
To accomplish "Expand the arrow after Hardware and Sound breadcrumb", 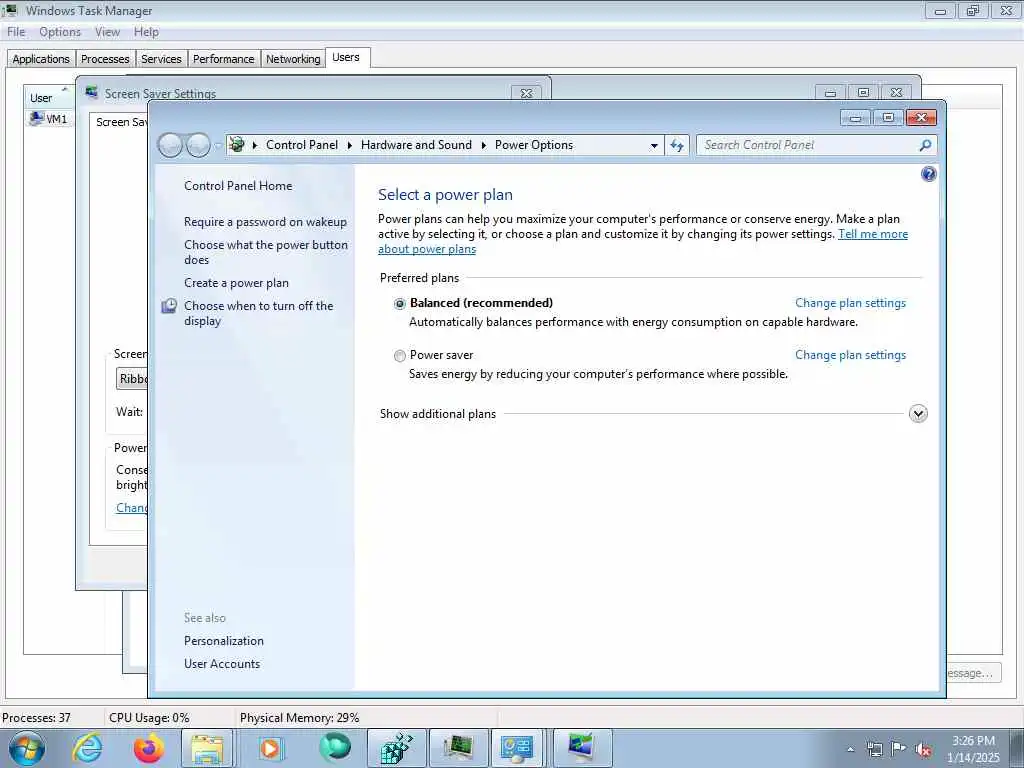I will 484,145.
